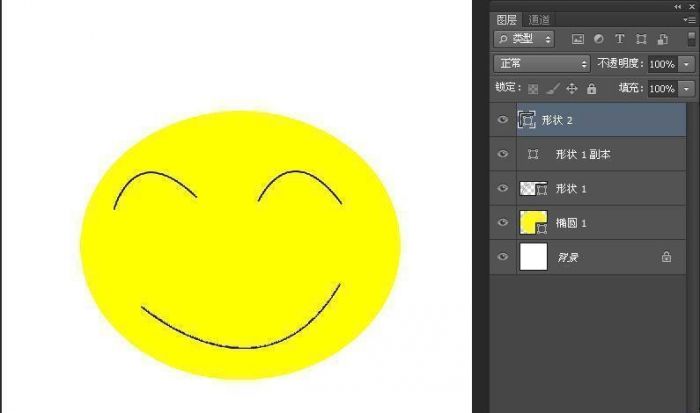Switch to the 通道 tab
Image resolution: width=700 pixels, height=413 pixels.
(x=539, y=18)
